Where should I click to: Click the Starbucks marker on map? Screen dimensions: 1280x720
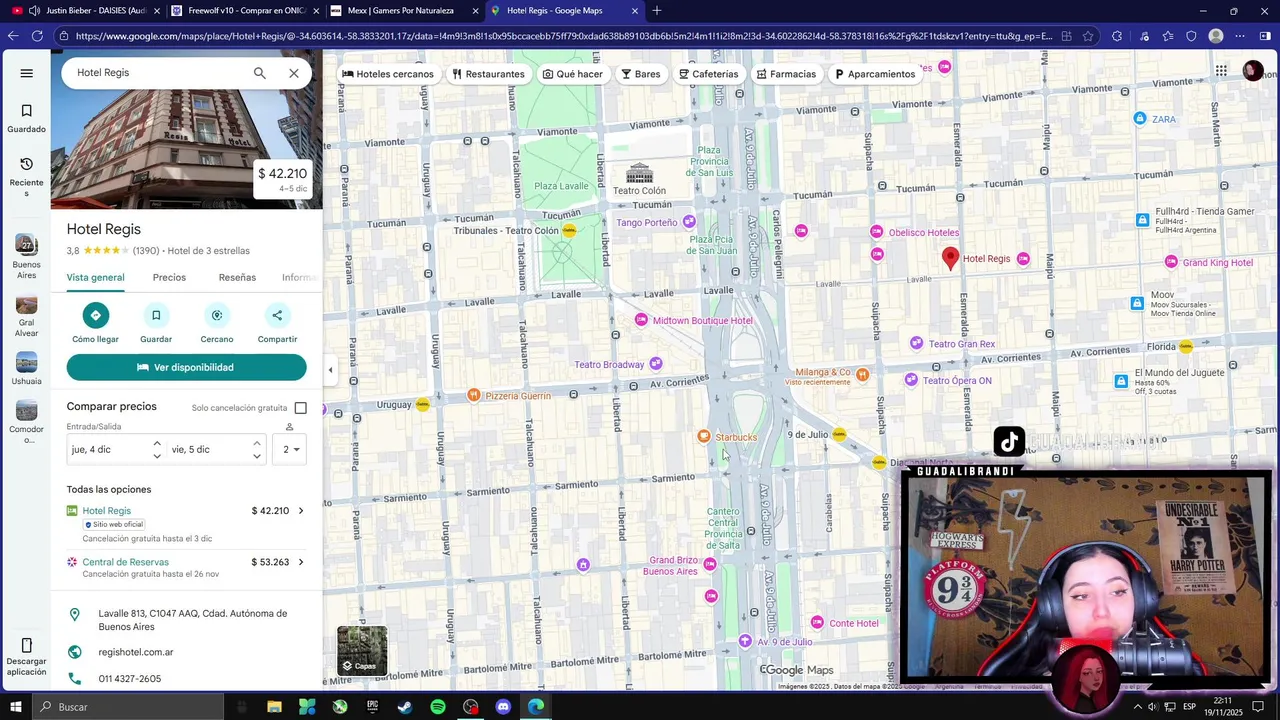coord(704,436)
